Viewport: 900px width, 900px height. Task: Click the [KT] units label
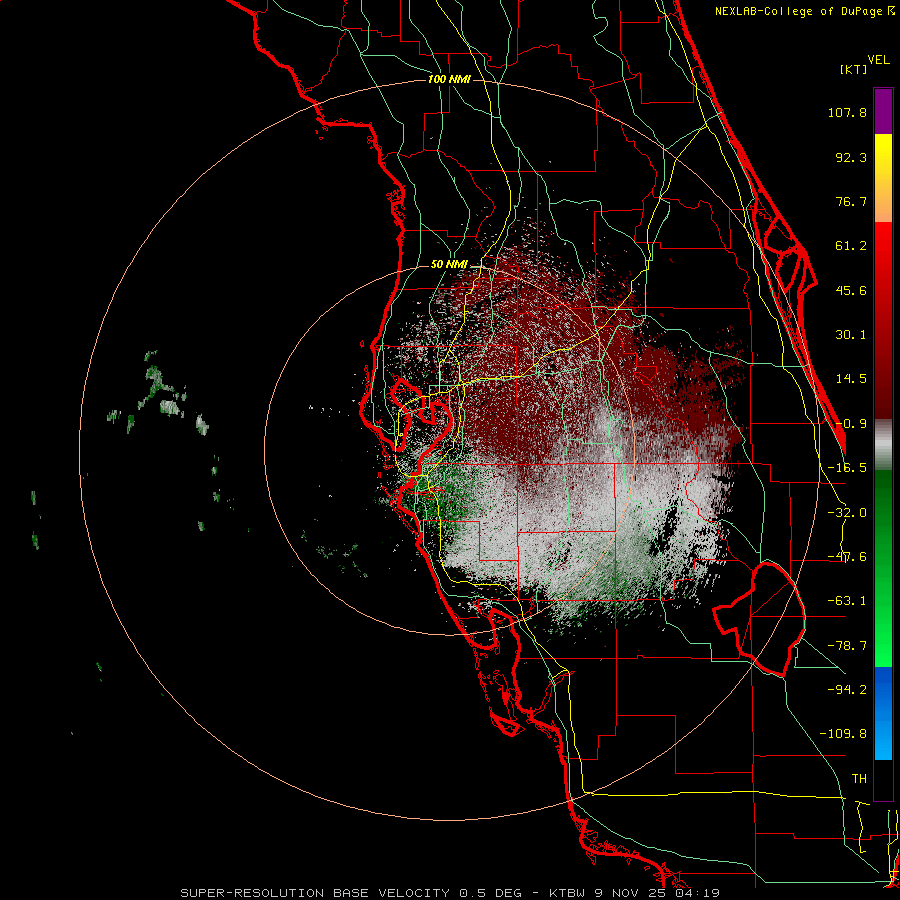tap(854, 69)
